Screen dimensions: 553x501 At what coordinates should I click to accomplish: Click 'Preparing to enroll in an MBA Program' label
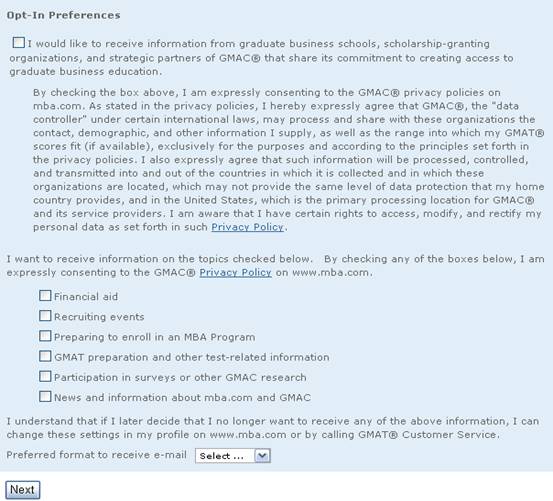click(154, 337)
